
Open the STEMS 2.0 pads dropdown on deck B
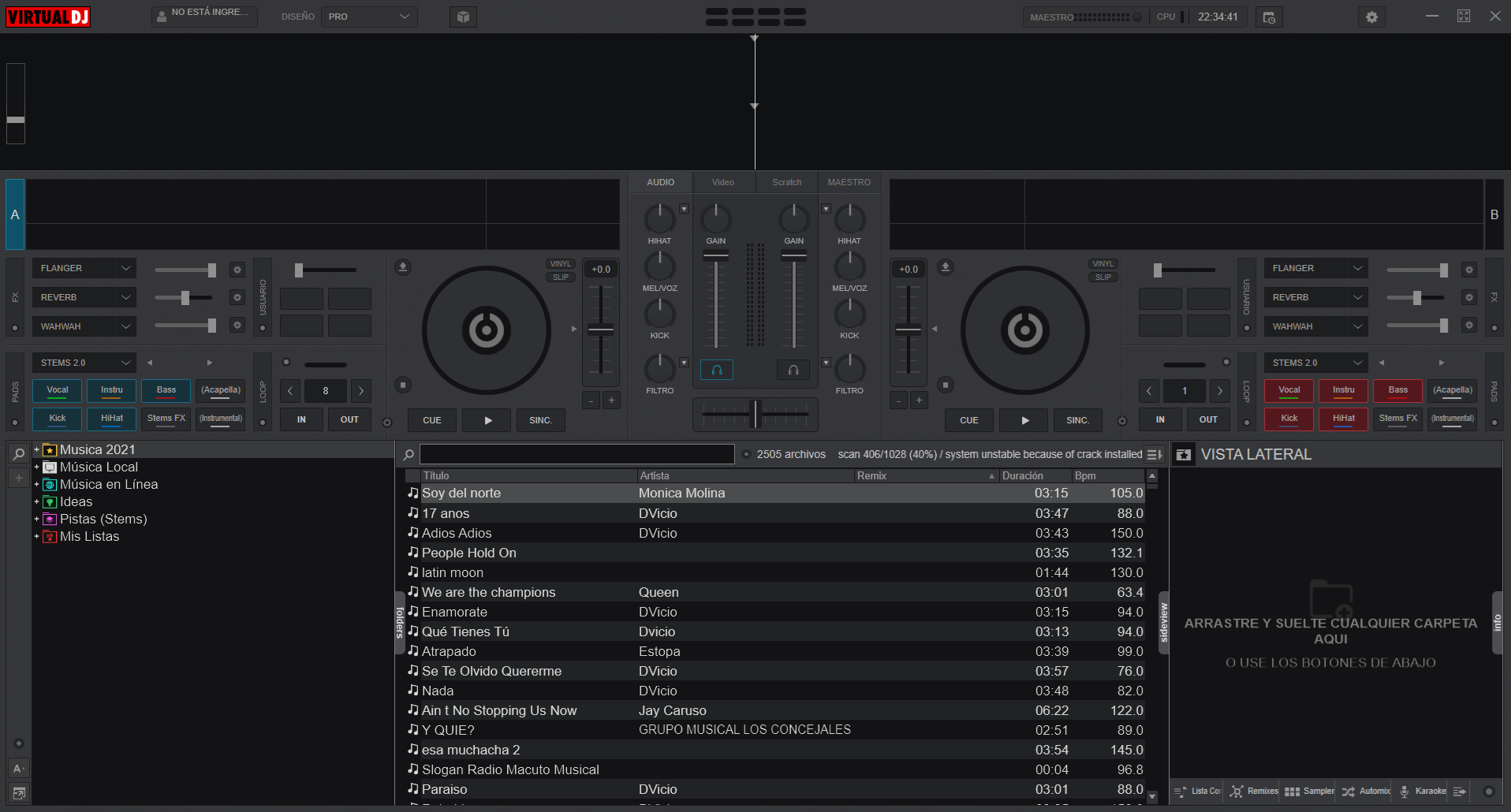tap(1315, 363)
